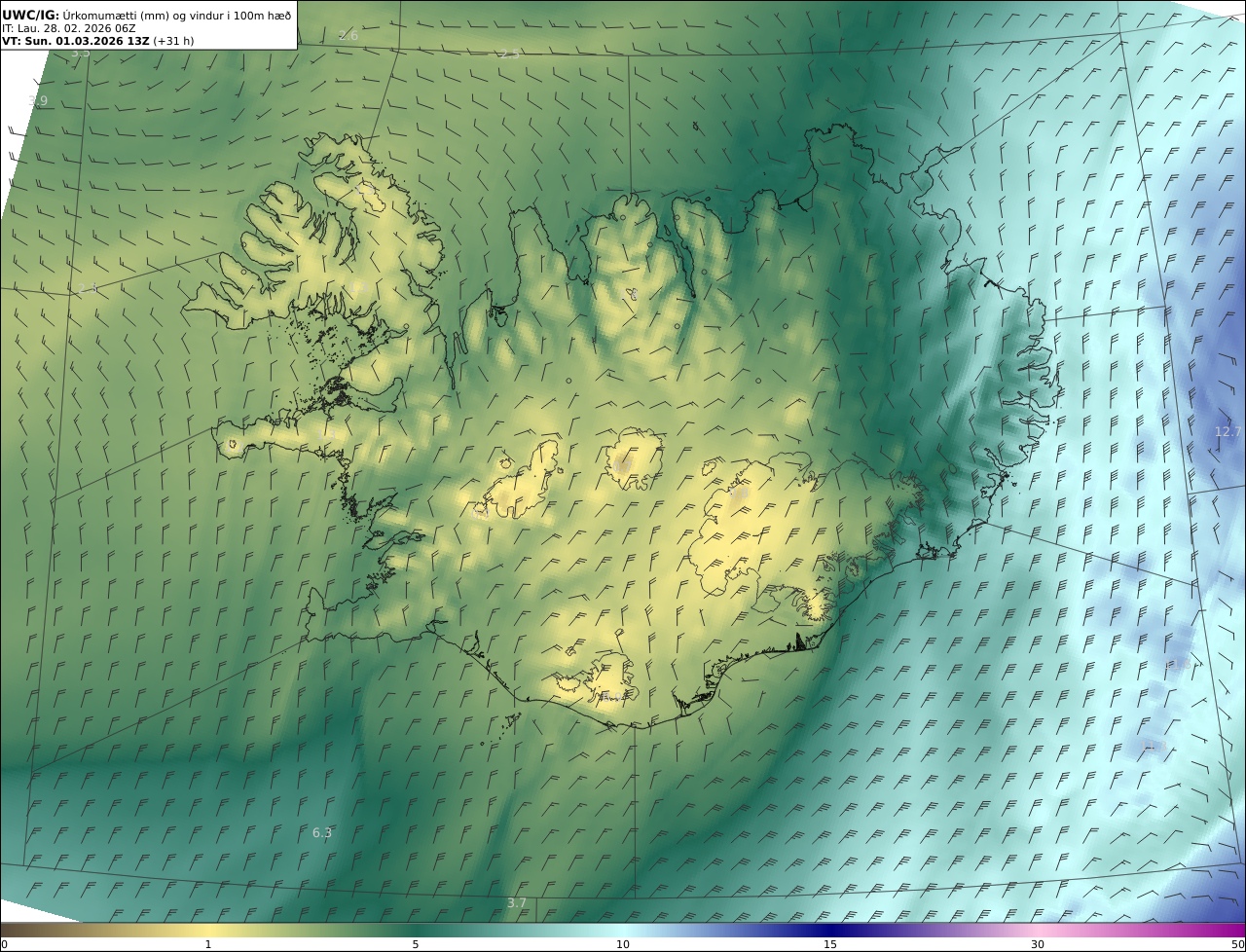Click the precipitation value label "3.9"

38,100
